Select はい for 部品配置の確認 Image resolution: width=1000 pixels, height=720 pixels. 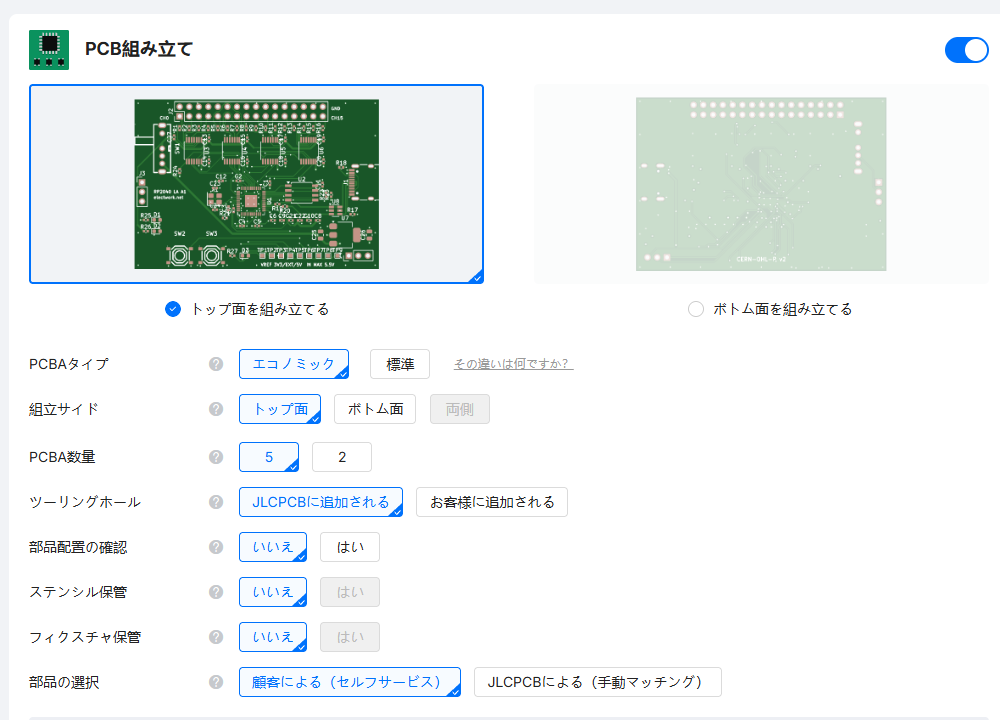click(350, 547)
